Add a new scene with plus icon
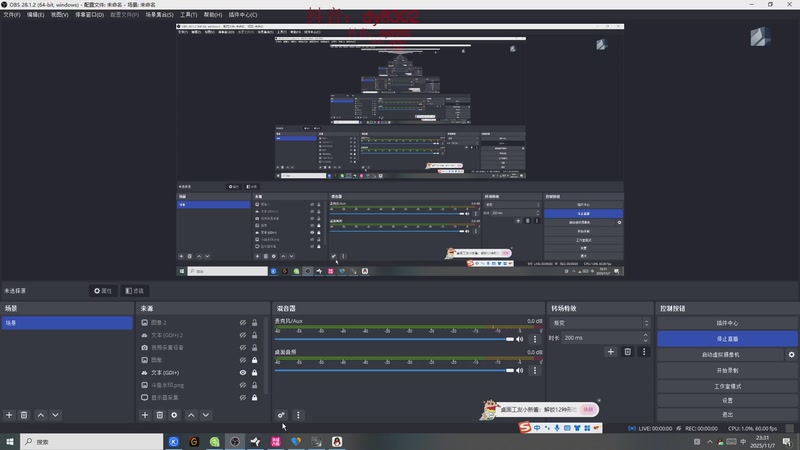 [x=9, y=415]
